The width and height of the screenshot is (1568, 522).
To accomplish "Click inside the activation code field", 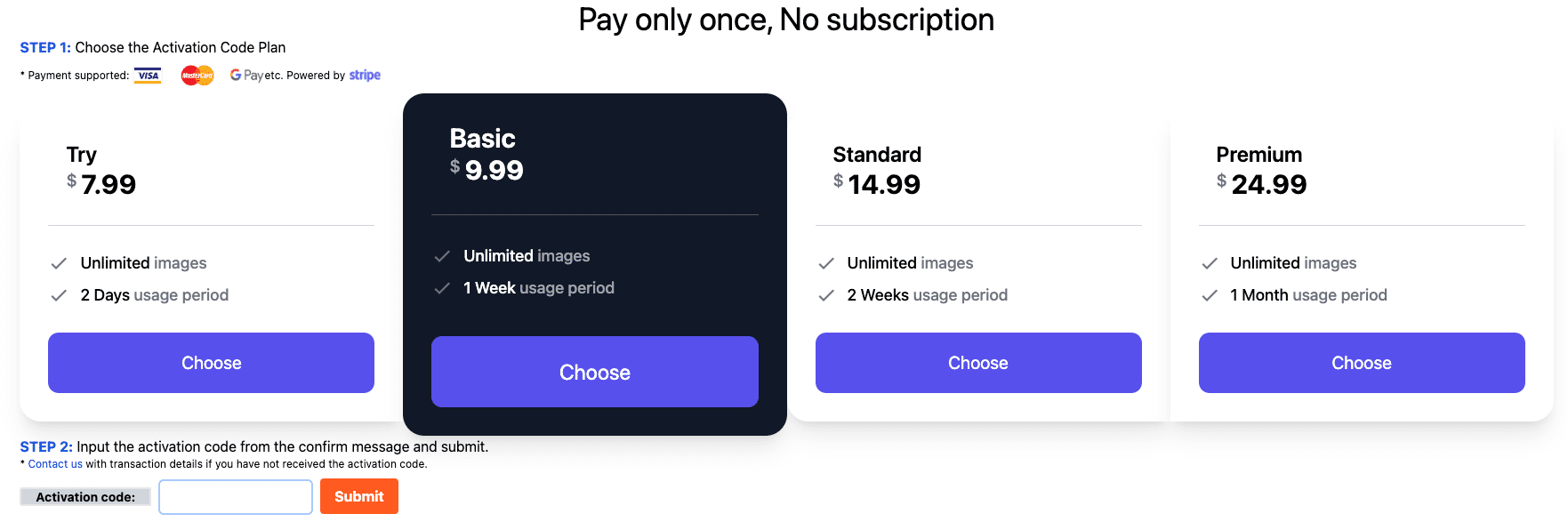I will (x=235, y=496).
